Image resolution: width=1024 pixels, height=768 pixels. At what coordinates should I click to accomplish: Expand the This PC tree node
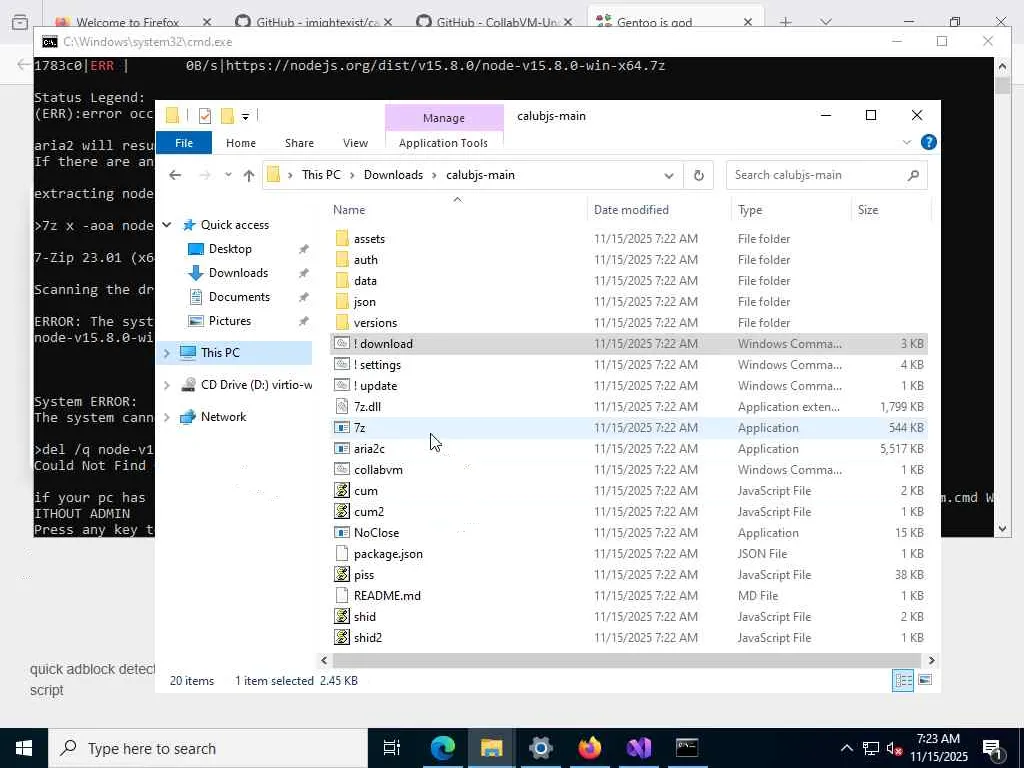pyautogui.click(x=167, y=353)
